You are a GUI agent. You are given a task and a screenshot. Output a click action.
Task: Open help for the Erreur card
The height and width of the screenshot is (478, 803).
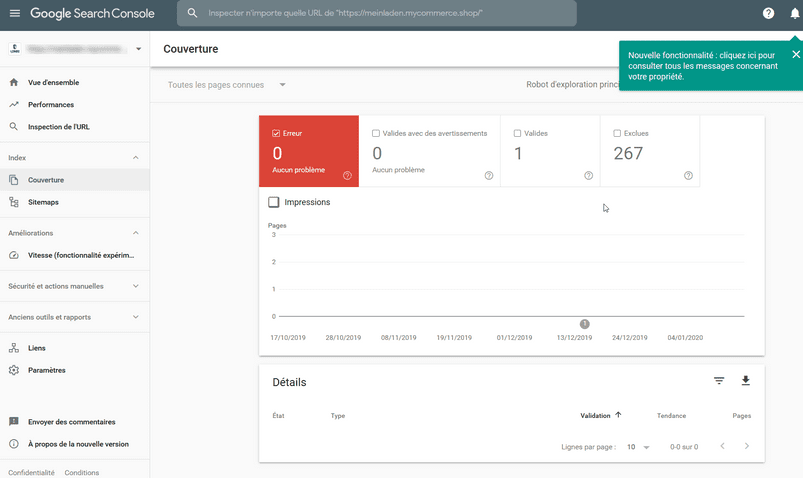click(x=347, y=176)
